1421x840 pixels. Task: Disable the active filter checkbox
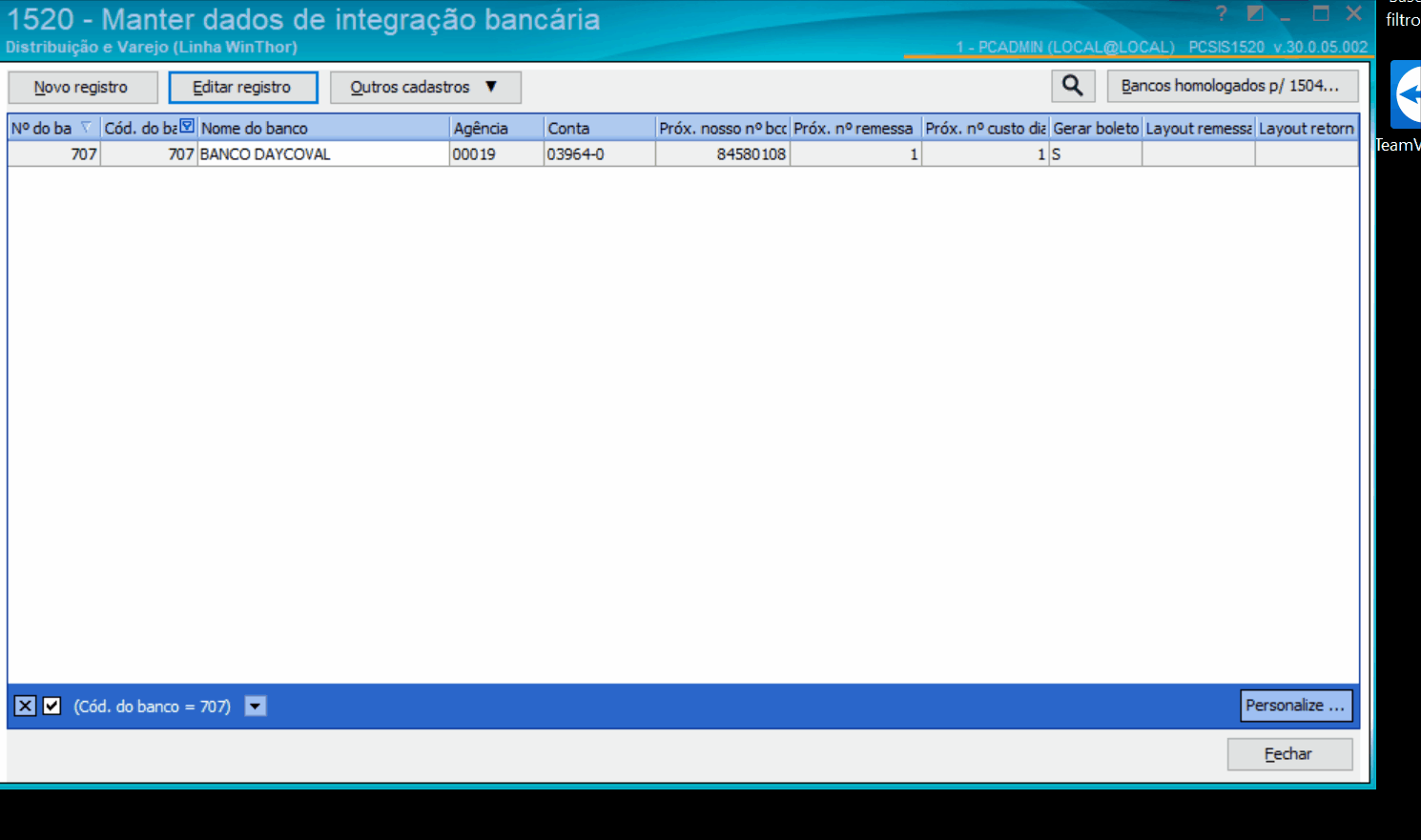(x=52, y=707)
